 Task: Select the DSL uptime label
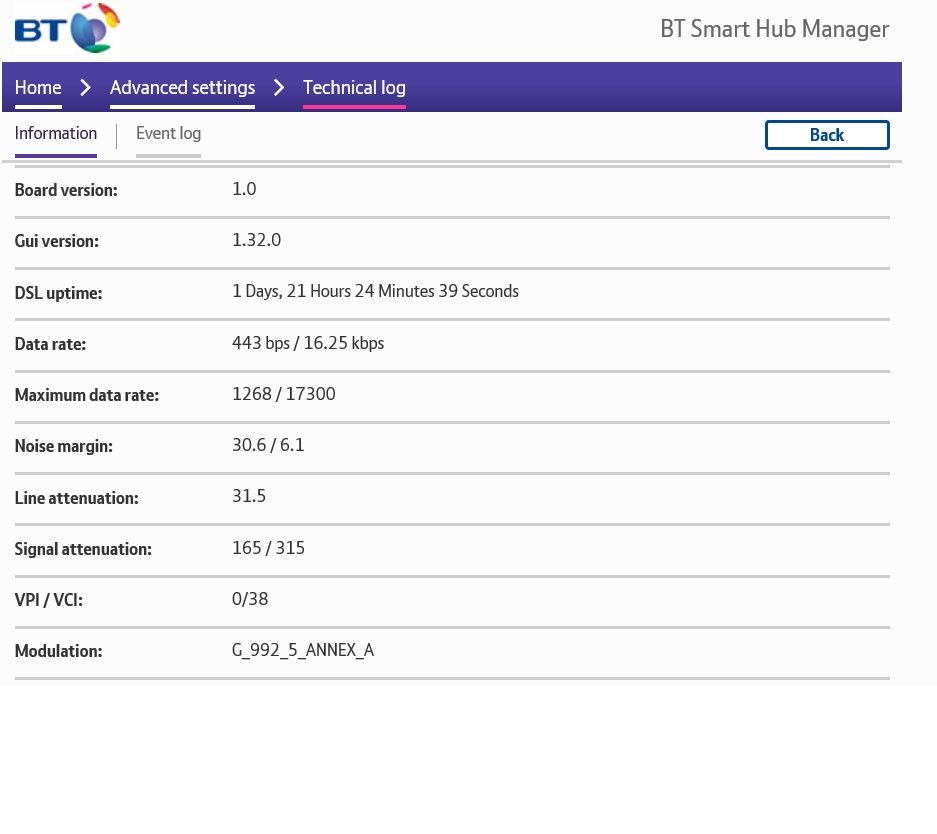[x=59, y=293]
